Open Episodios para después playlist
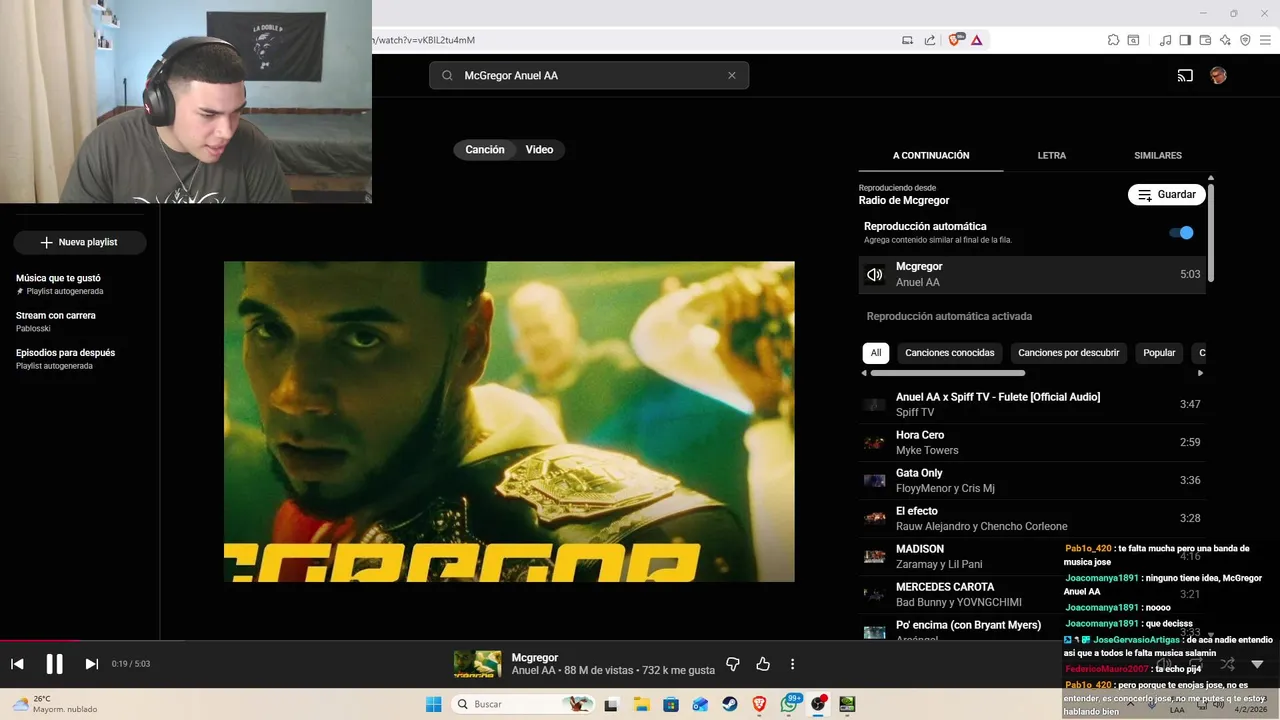This screenshot has width=1280, height=720. tap(80, 359)
